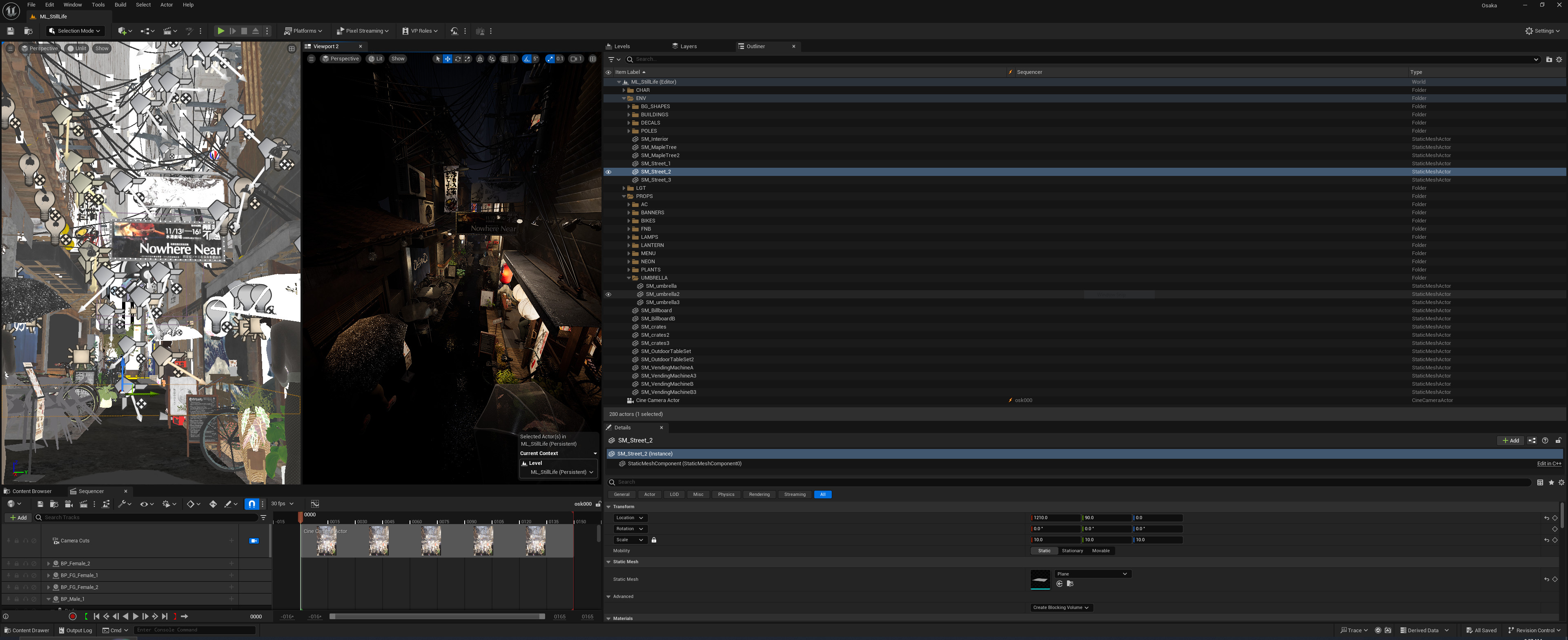Screen dimensions: 1568x640
Task: Open the 30 fps frame rate dropdown
Action: pyautogui.click(x=283, y=504)
